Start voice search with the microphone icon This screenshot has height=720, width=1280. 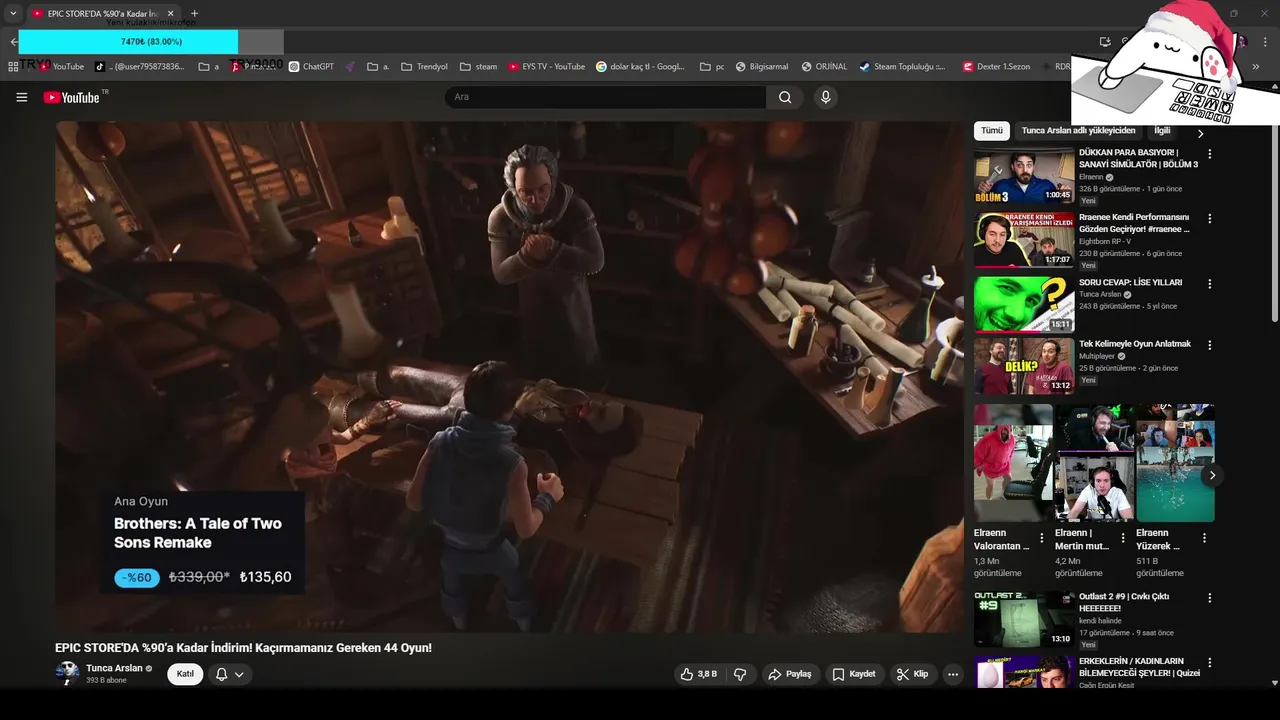[x=825, y=97]
